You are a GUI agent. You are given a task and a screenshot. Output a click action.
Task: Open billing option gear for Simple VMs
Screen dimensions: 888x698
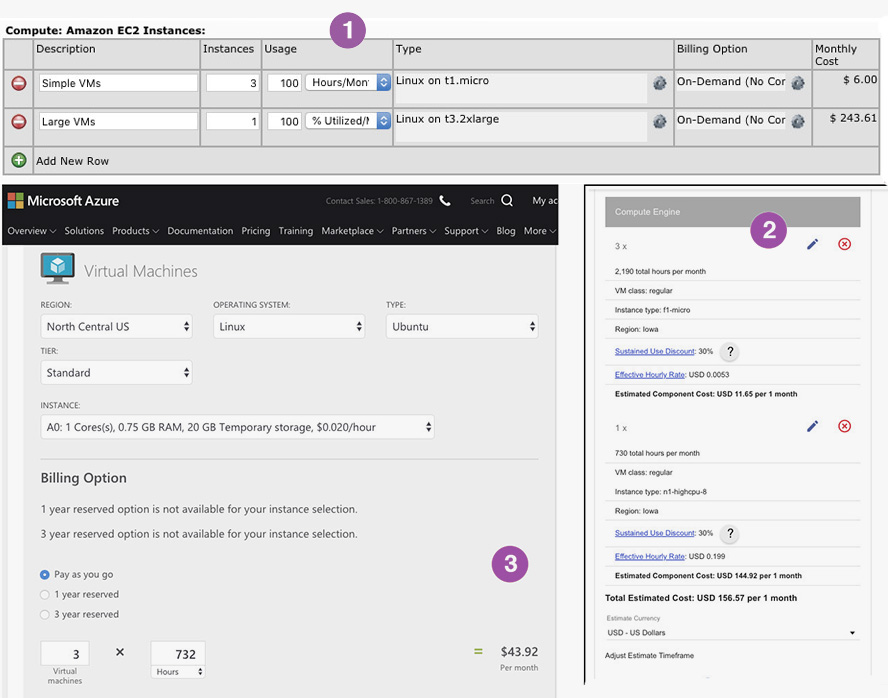(798, 83)
